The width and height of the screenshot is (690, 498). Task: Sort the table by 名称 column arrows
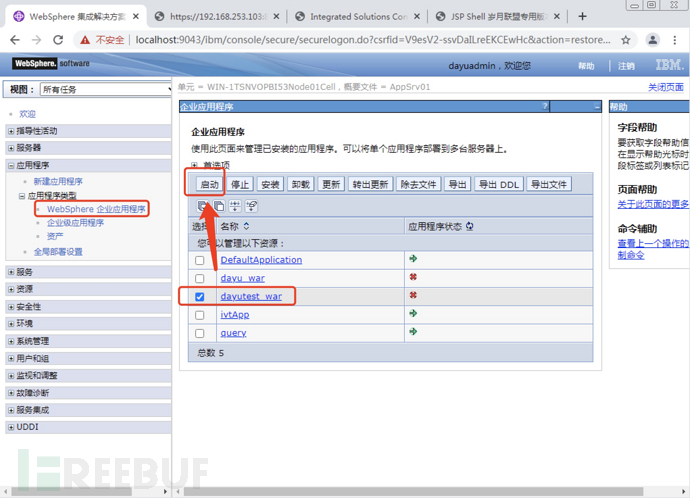(246, 226)
